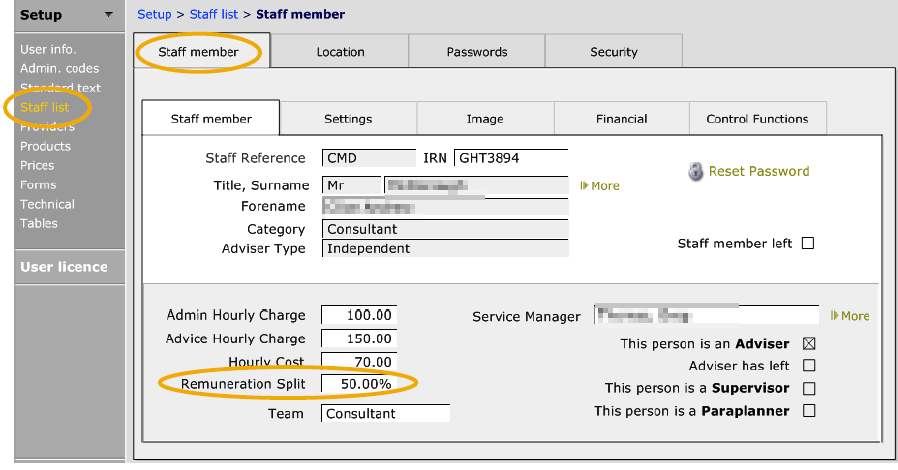Mark this person as a Paraplanner
Viewport: 898px width, 470px height.
(x=809, y=410)
